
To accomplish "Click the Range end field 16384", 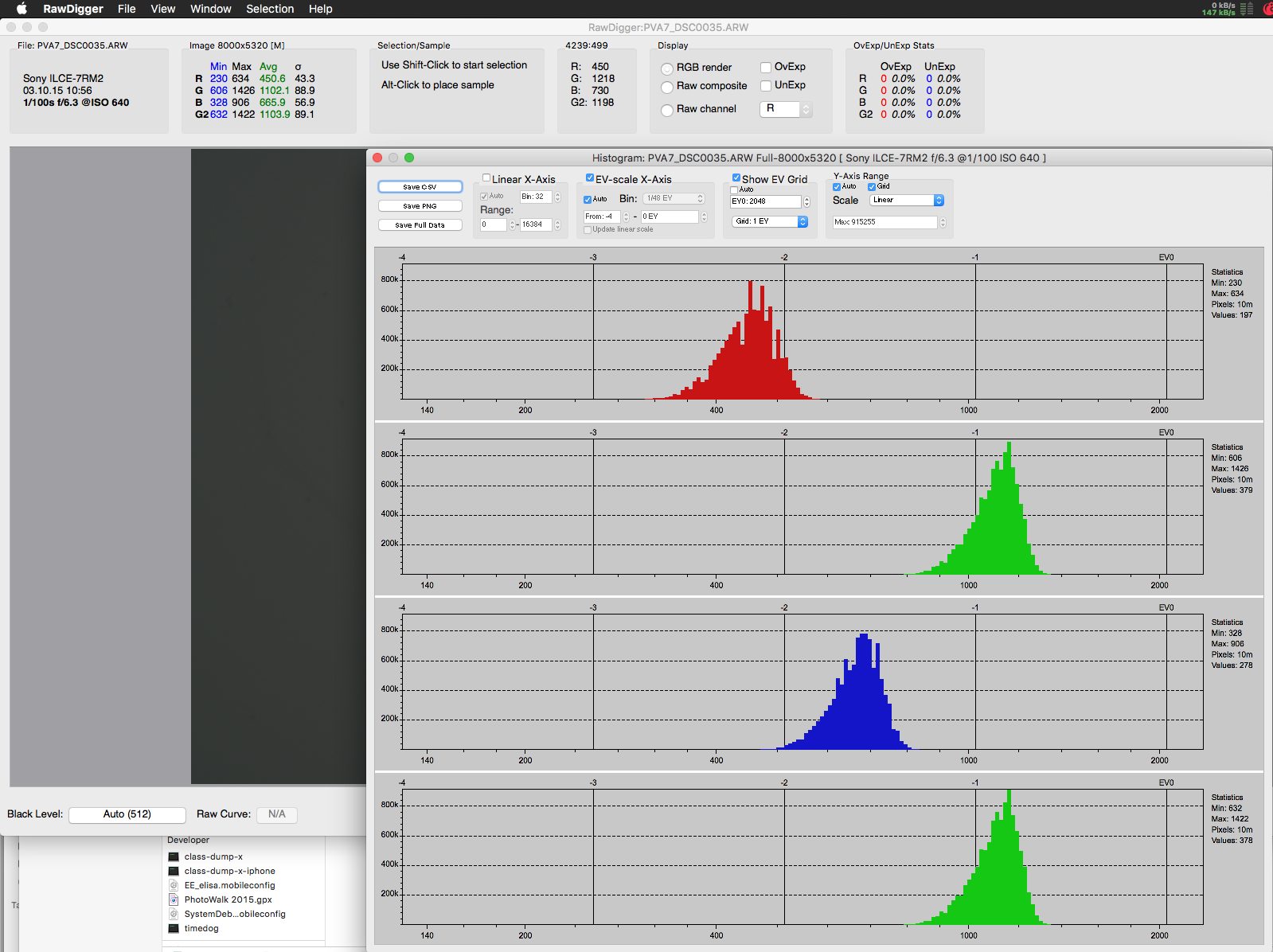I will tap(536, 224).
